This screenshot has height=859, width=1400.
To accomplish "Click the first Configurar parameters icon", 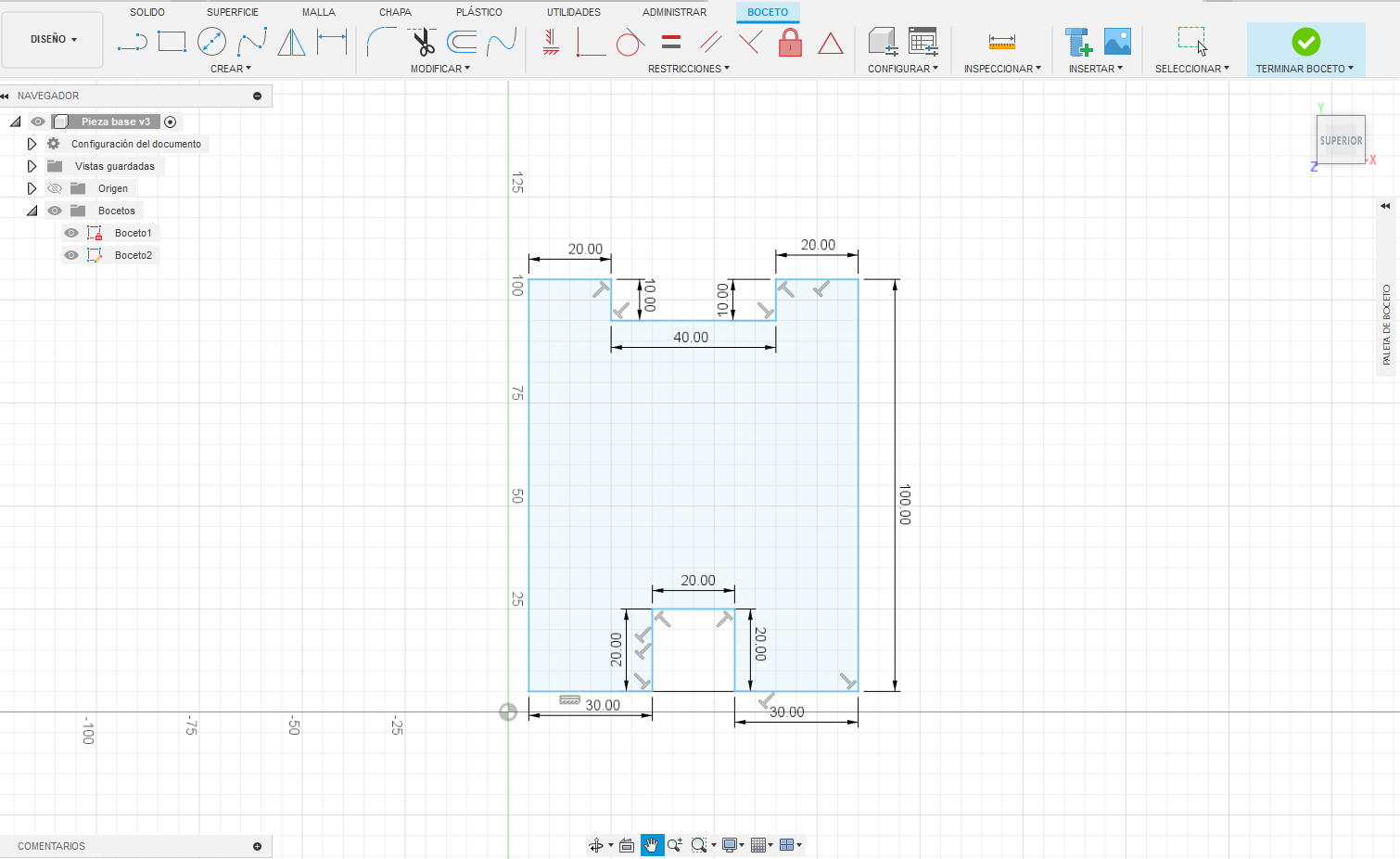I will pyautogui.click(x=883, y=42).
